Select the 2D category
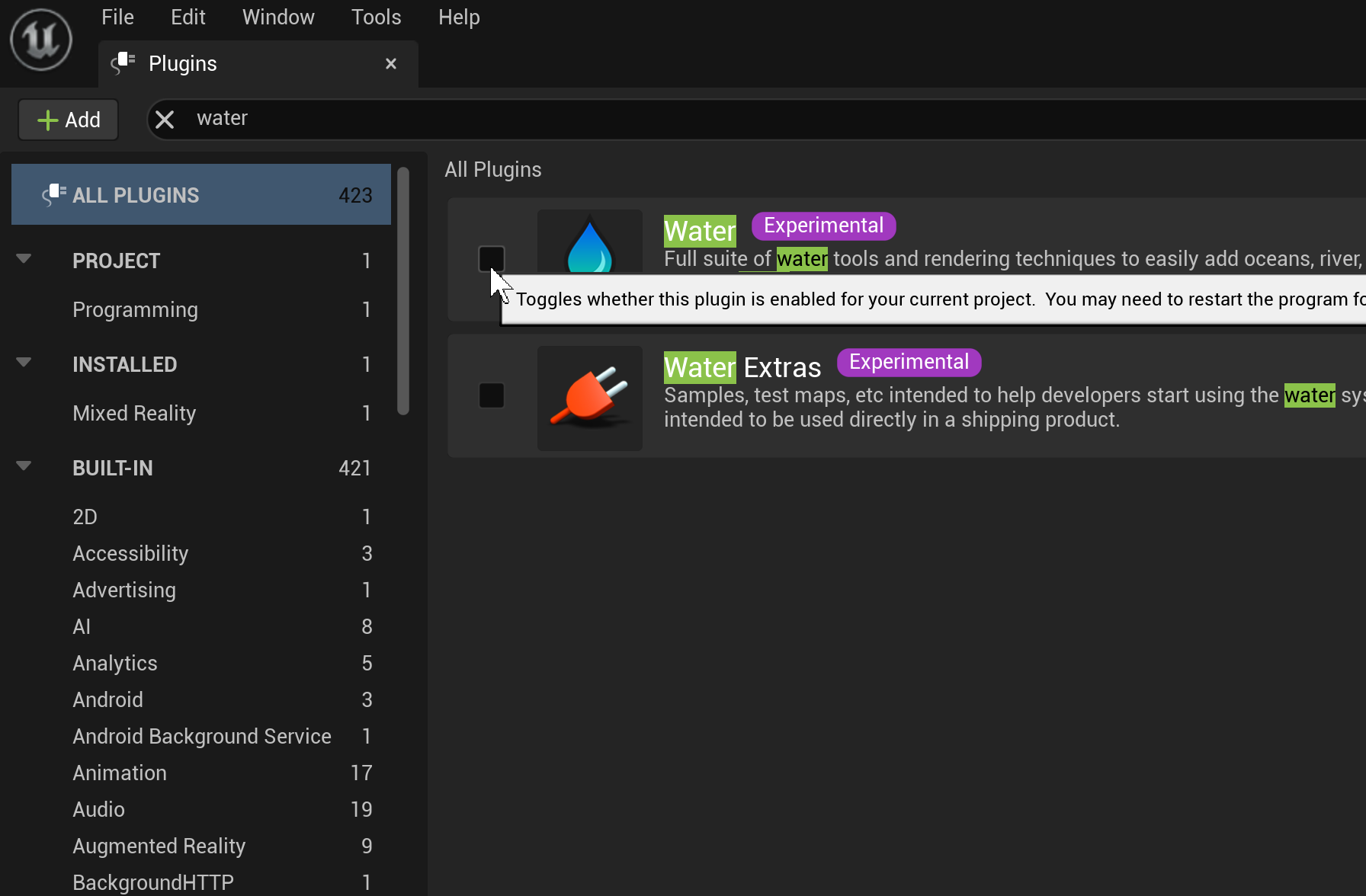 coord(201,517)
